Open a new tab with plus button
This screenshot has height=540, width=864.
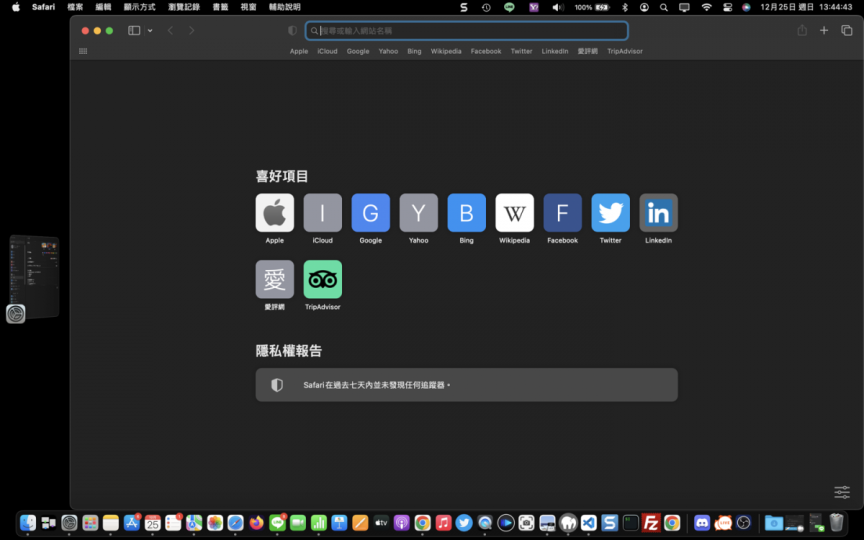(824, 30)
